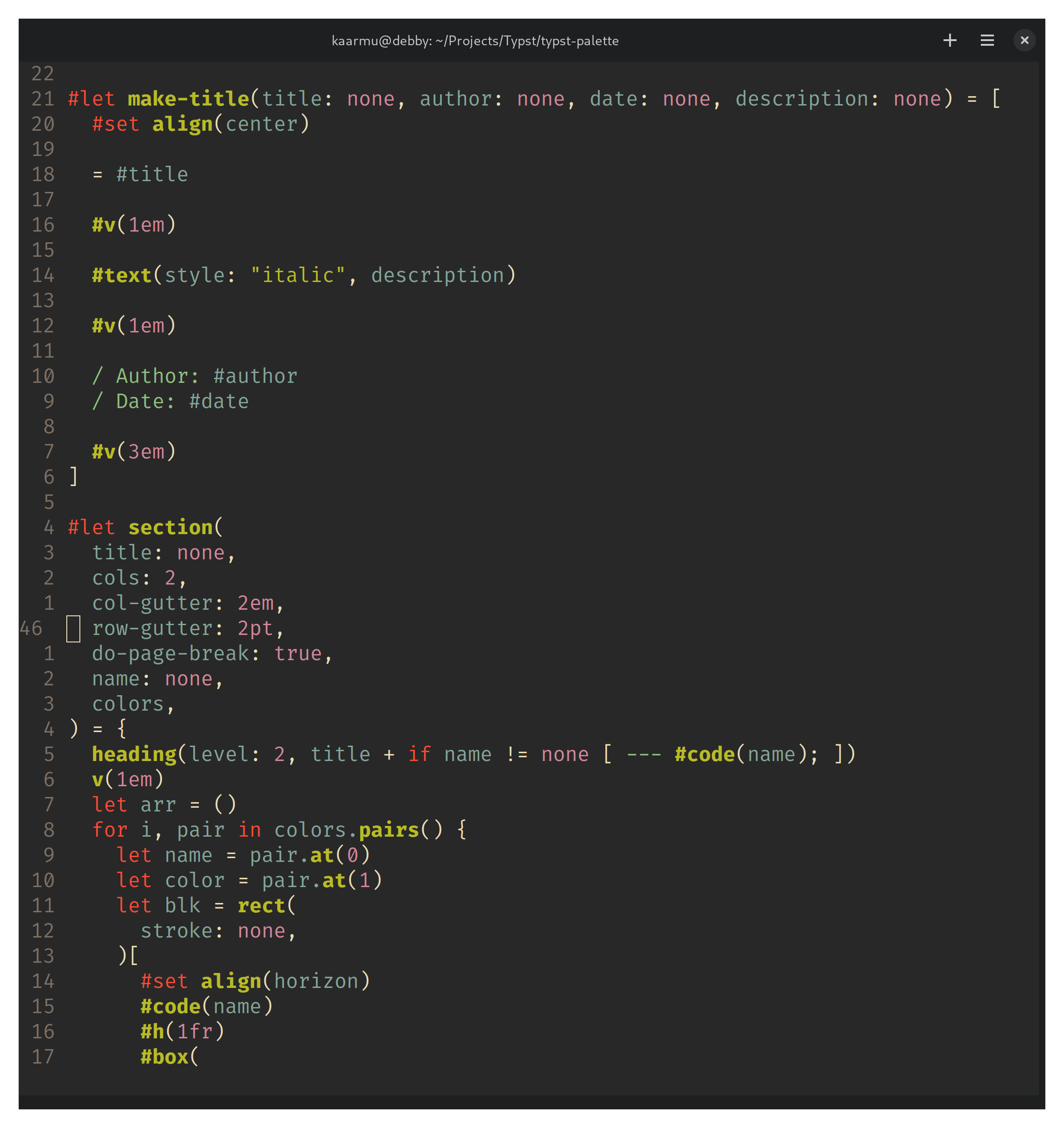Click the '#text(style: "italic", description)' line
Screen dimensions: 1064x1128
click(304, 275)
